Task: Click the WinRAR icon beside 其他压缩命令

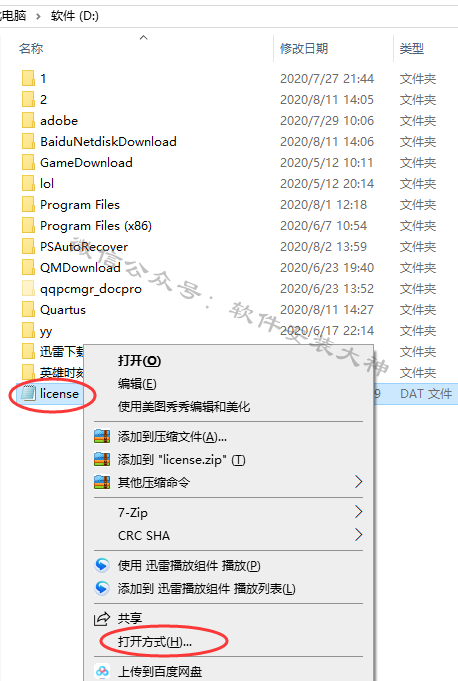Action: click(x=102, y=482)
